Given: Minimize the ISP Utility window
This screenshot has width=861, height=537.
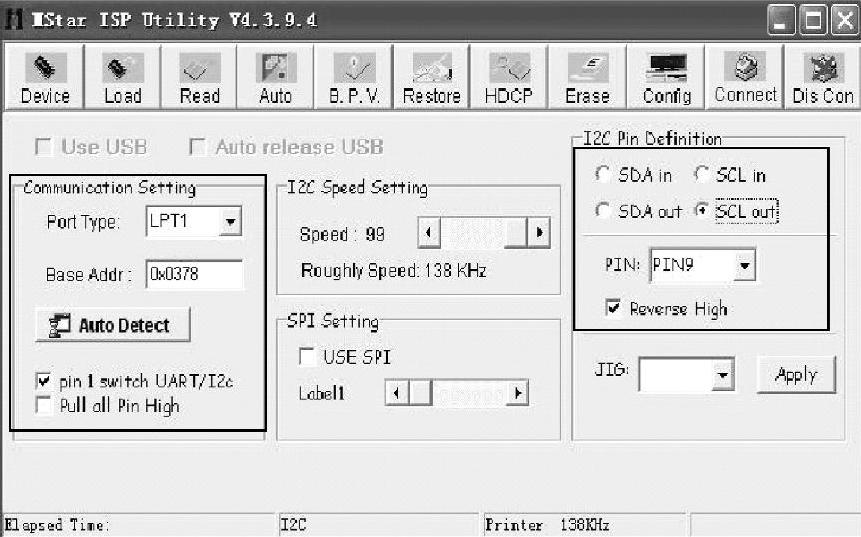Looking at the screenshot, I should [780, 20].
